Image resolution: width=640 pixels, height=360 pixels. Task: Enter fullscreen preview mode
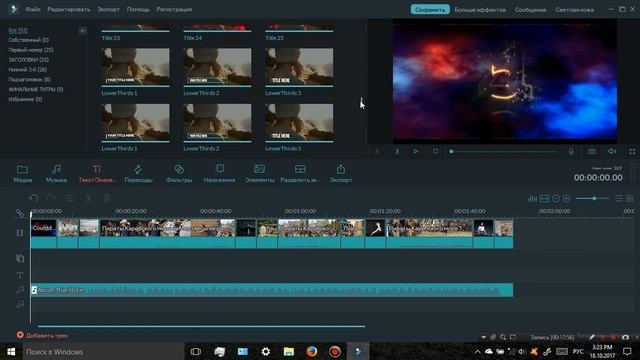click(x=632, y=151)
